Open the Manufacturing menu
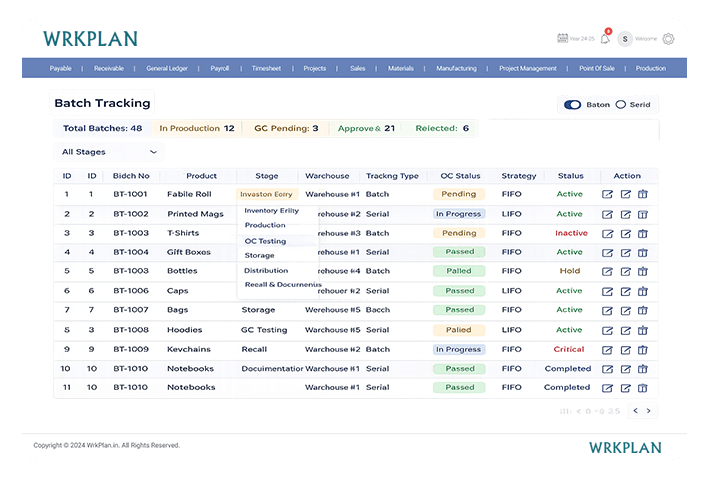 [456, 68]
